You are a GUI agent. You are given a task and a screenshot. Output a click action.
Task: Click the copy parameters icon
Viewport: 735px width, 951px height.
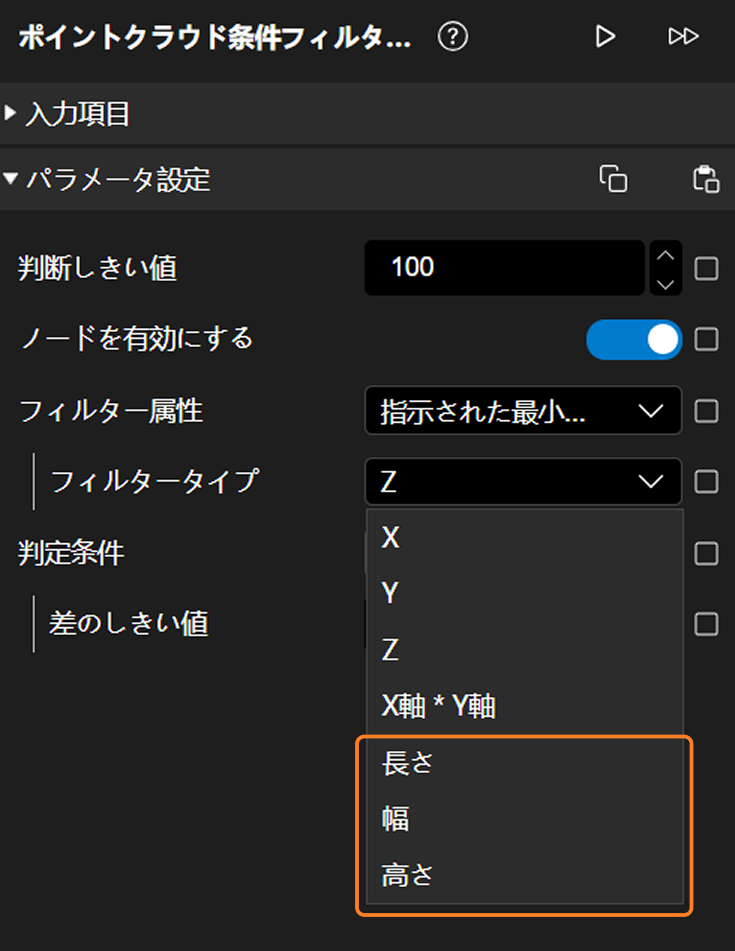click(x=613, y=179)
